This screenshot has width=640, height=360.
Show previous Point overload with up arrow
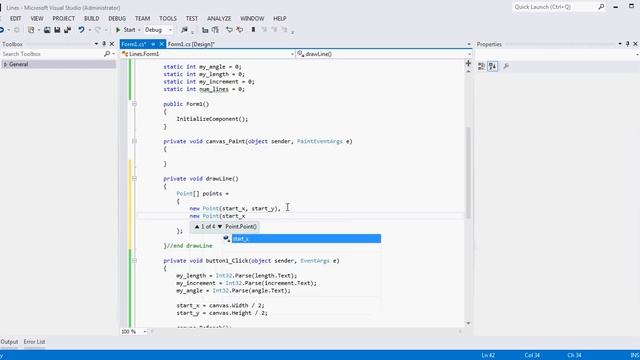(x=197, y=227)
